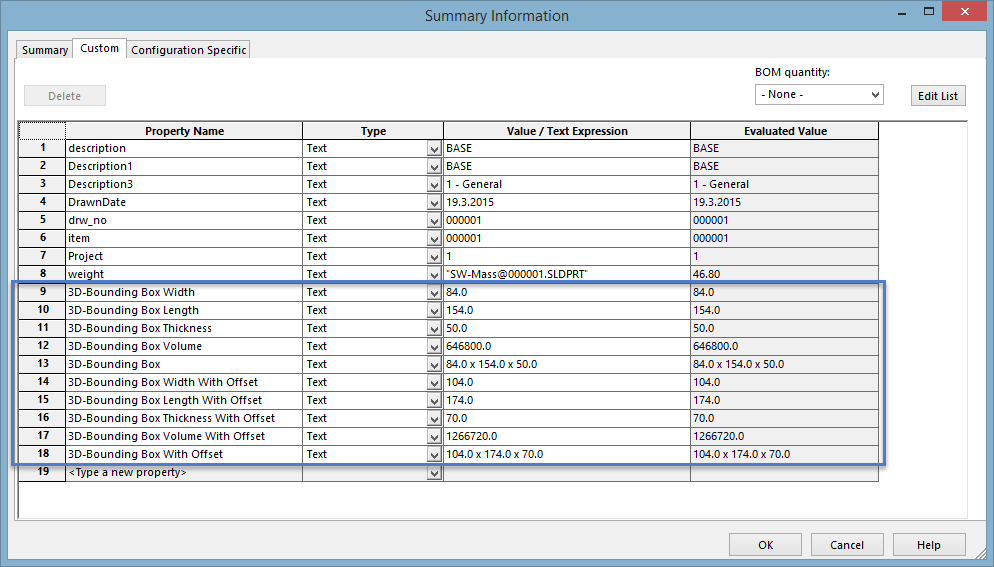
Task: Expand Type dropdown for weight row
Action: pyautogui.click(x=434, y=274)
